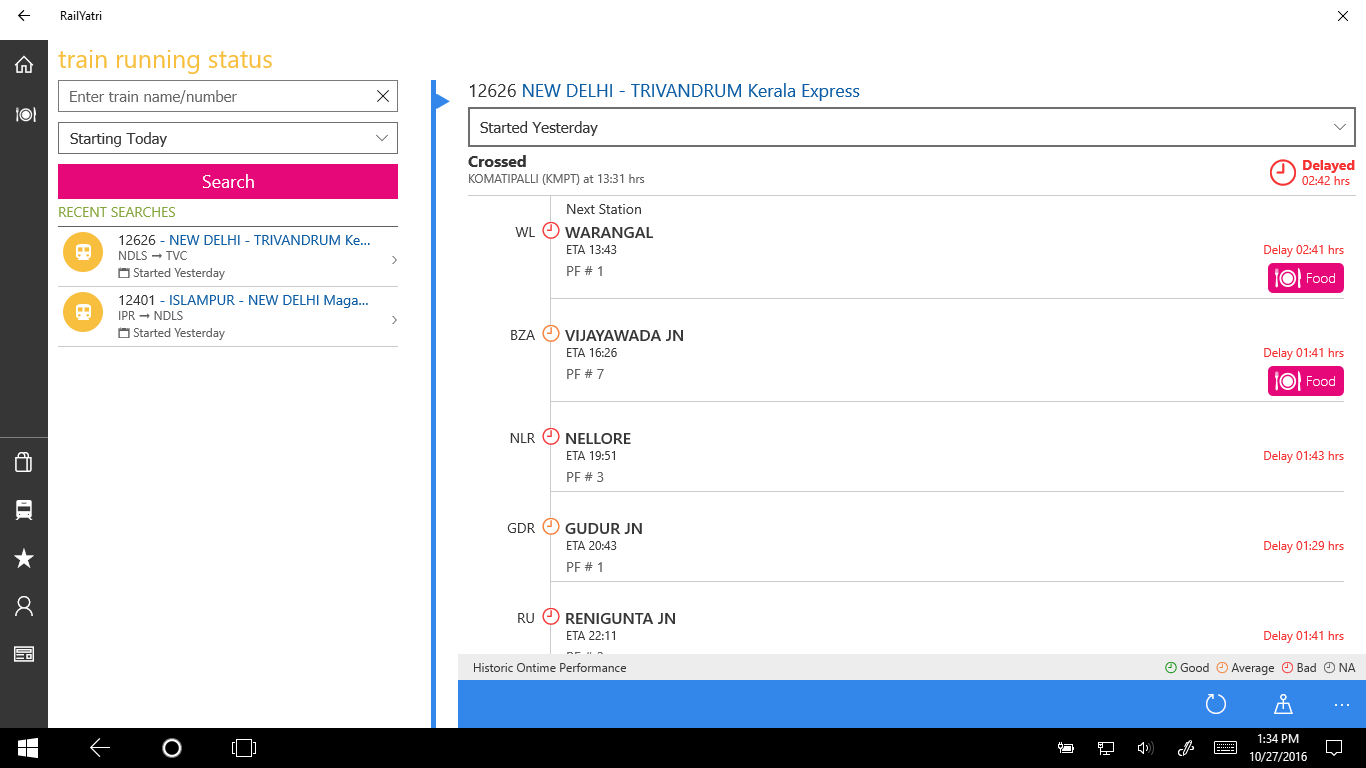Screen dimensions: 1366x768
Task: Select the GUDUR JN station name
Action: pyautogui.click(x=604, y=528)
